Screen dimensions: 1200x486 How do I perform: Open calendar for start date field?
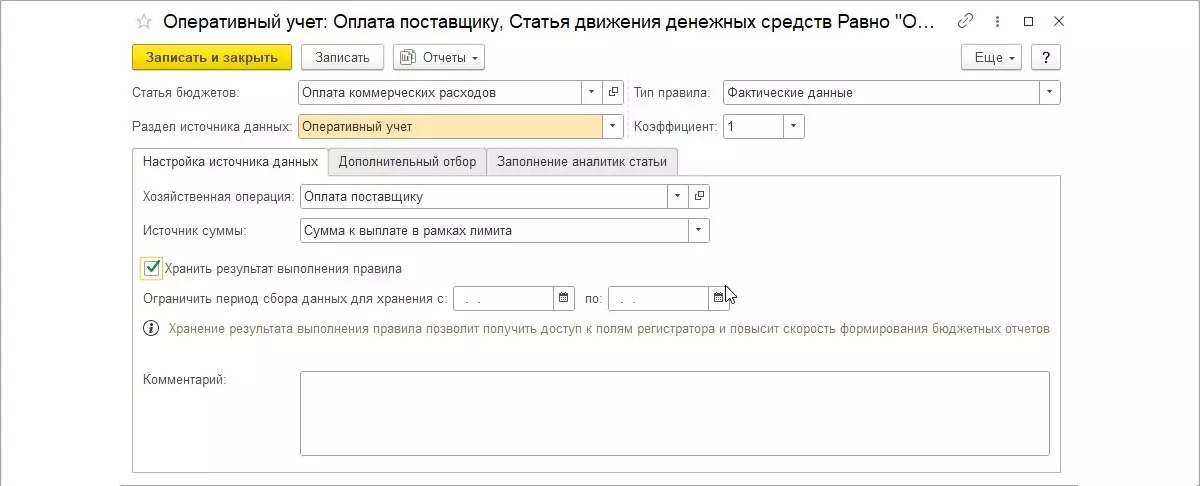coord(564,298)
